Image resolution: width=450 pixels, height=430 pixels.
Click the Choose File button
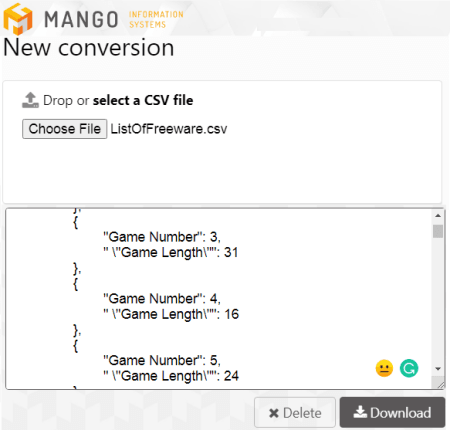pyautogui.click(x=65, y=129)
